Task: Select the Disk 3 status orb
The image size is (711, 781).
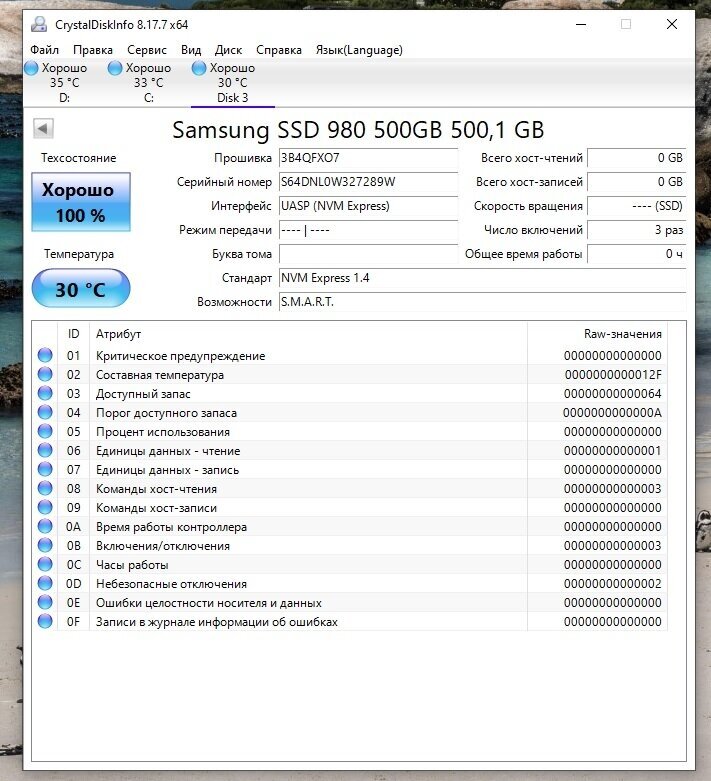Action: (x=199, y=68)
